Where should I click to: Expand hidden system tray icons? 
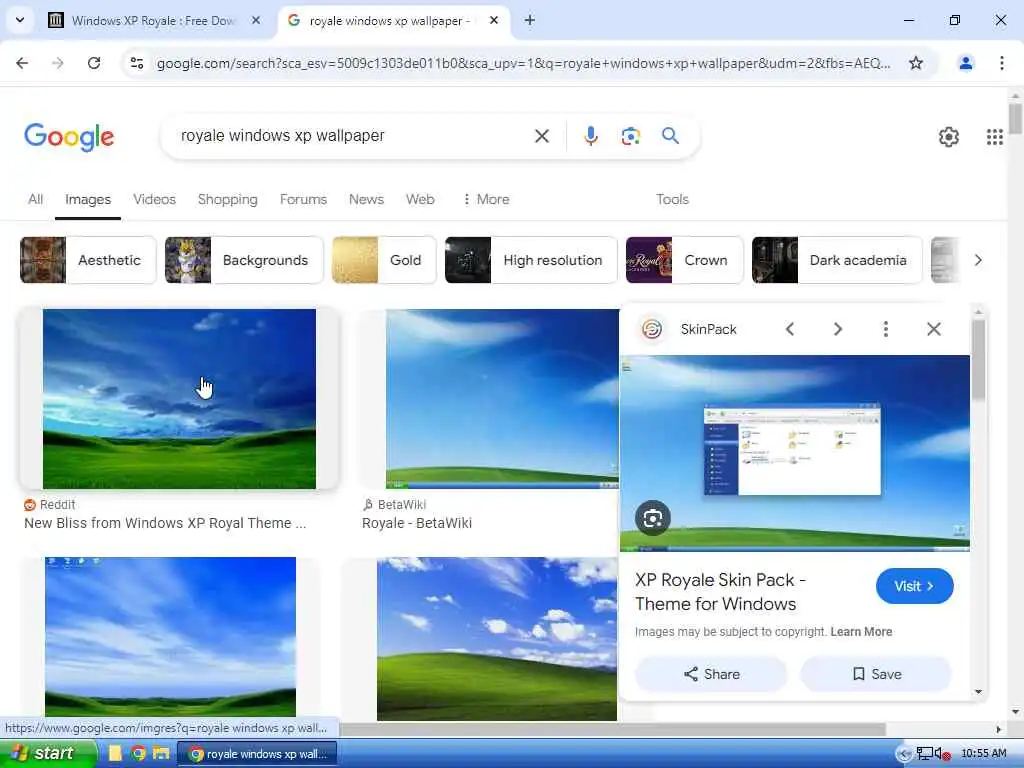904,754
